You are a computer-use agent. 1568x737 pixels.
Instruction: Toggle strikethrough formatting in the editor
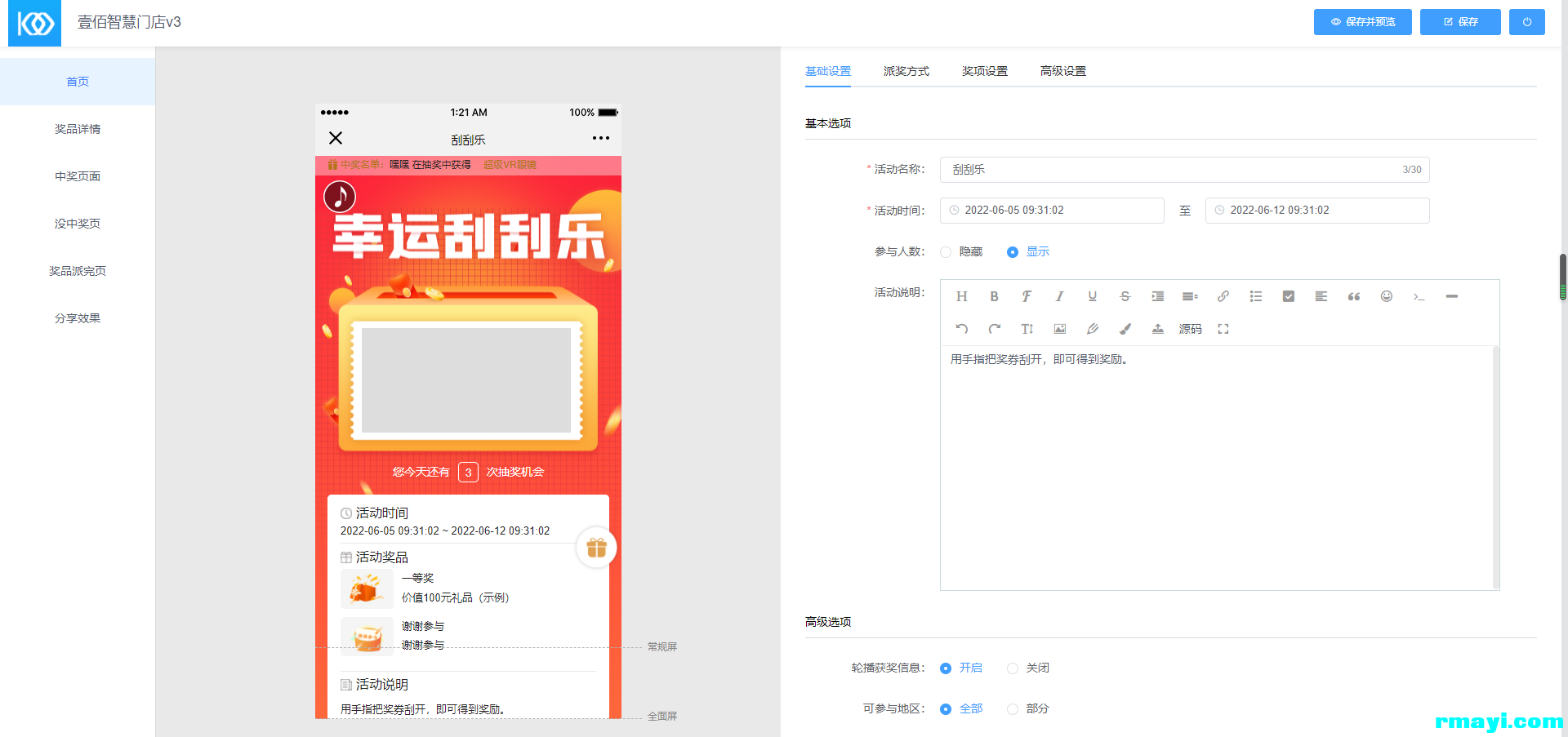[x=1125, y=296]
